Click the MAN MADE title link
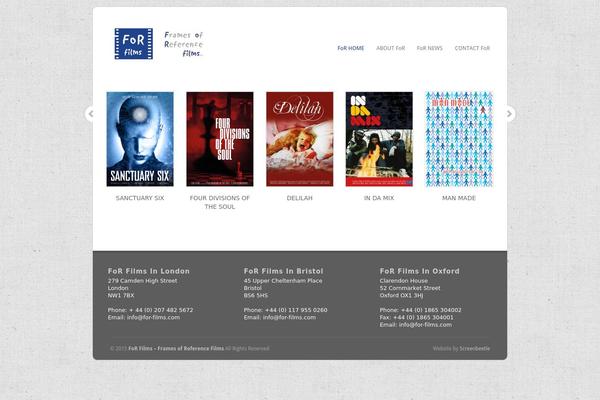The image size is (600, 400). 459,198
